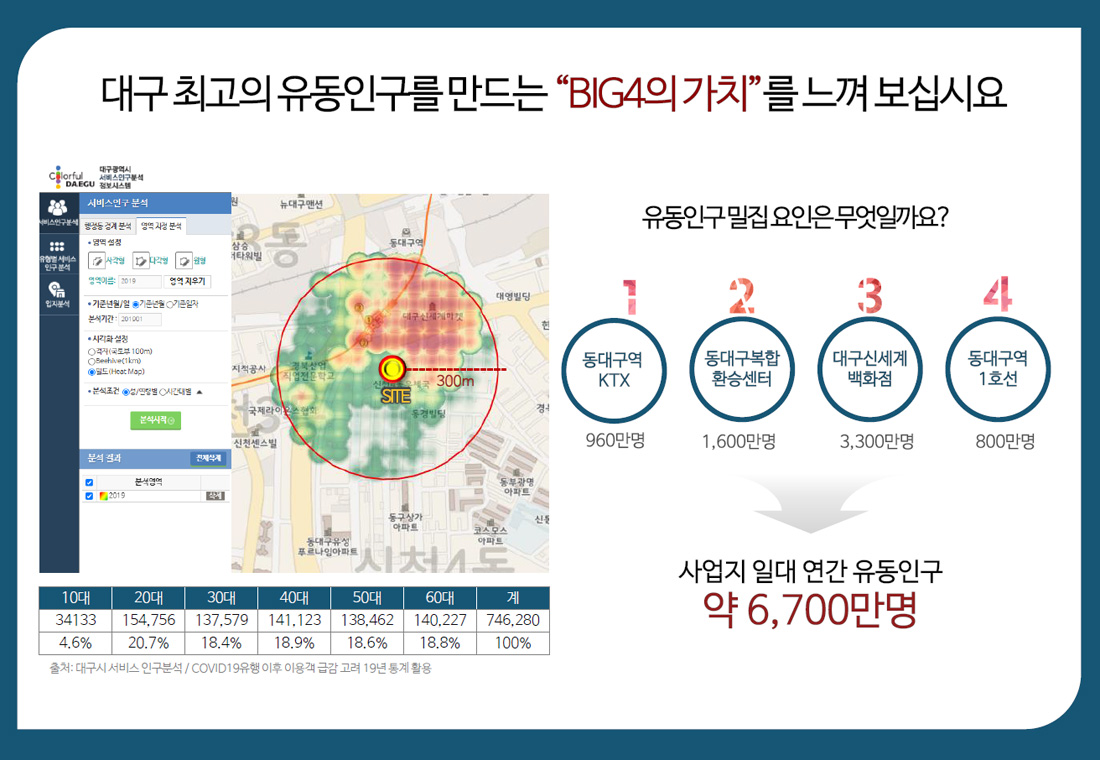Click the 영역 지우기 button

coord(188,281)
